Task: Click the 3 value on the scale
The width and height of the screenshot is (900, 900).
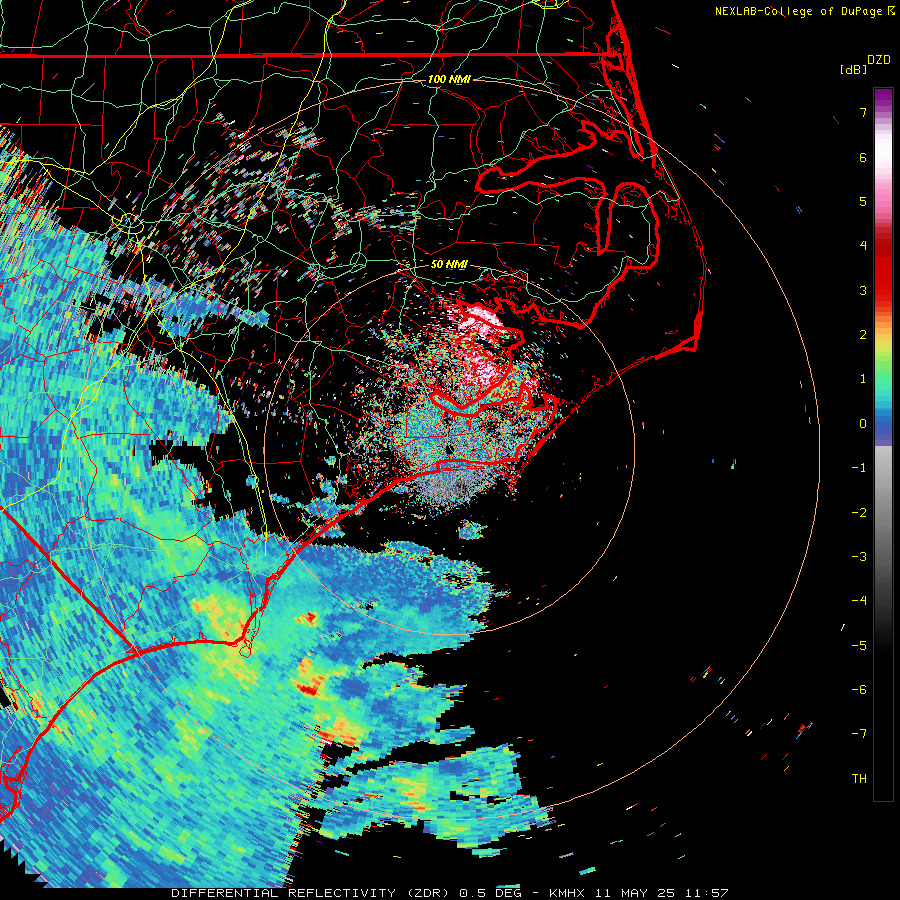Action: pos(863,290)
